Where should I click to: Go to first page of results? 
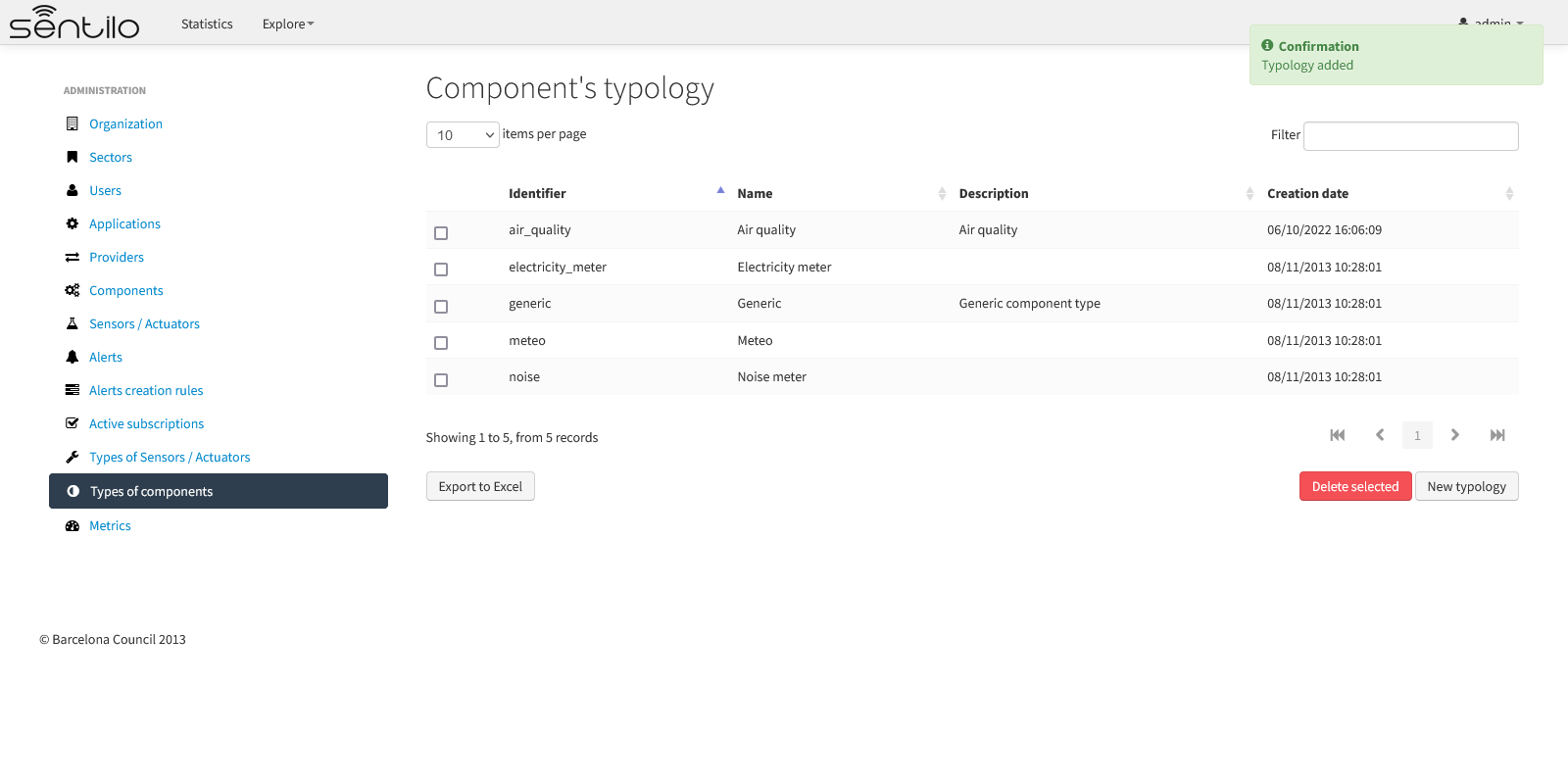click(1338, 435)
